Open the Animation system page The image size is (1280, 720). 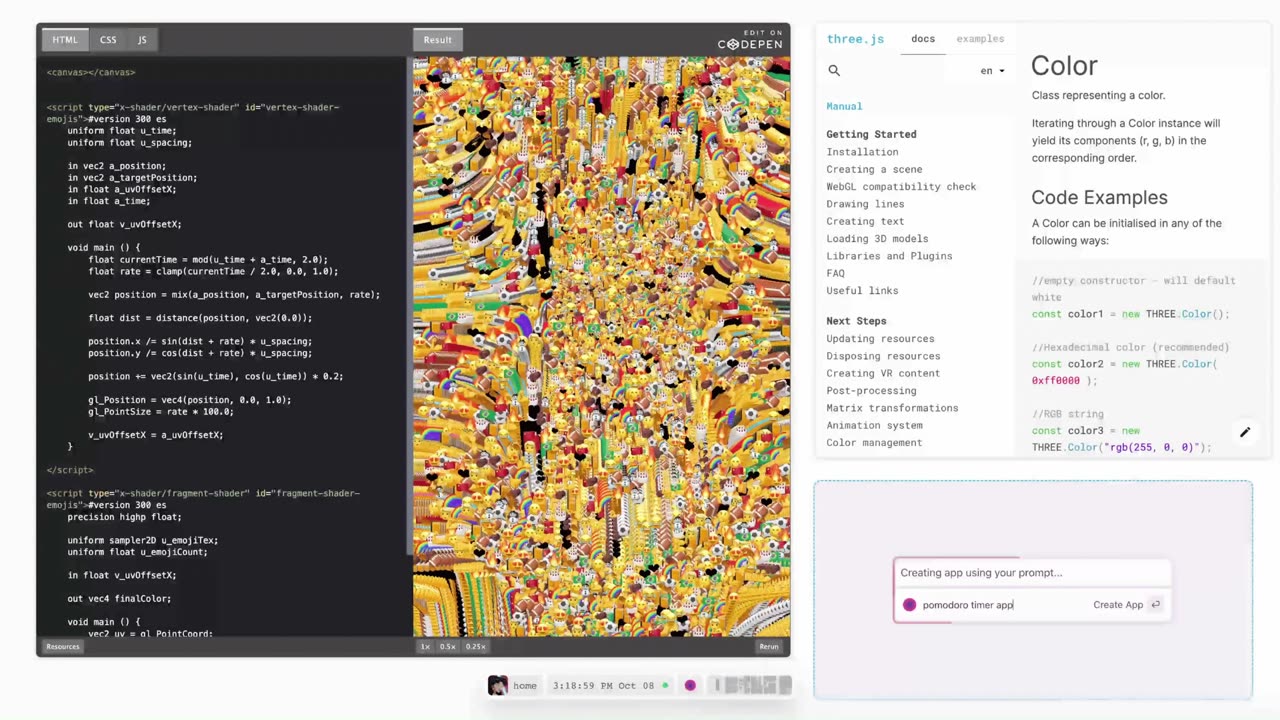point(874,425)
